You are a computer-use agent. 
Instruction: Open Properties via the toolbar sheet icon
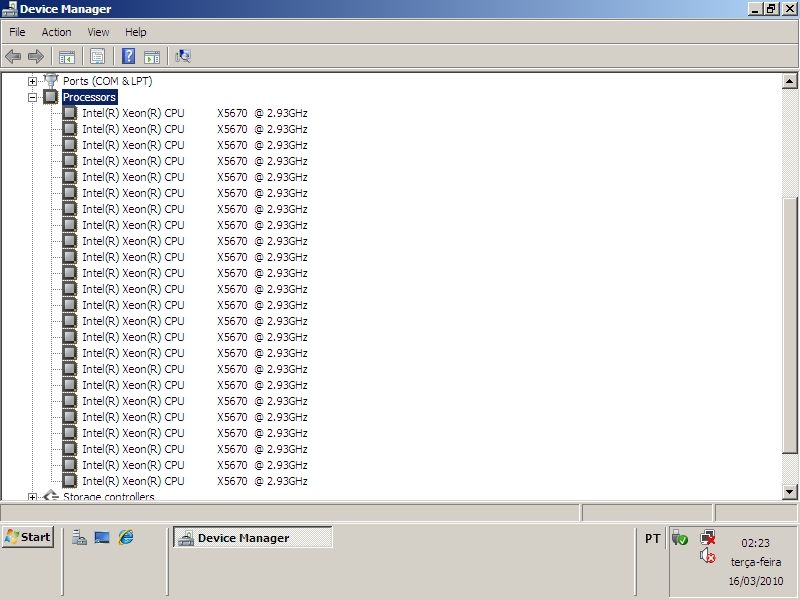(97, 56)
